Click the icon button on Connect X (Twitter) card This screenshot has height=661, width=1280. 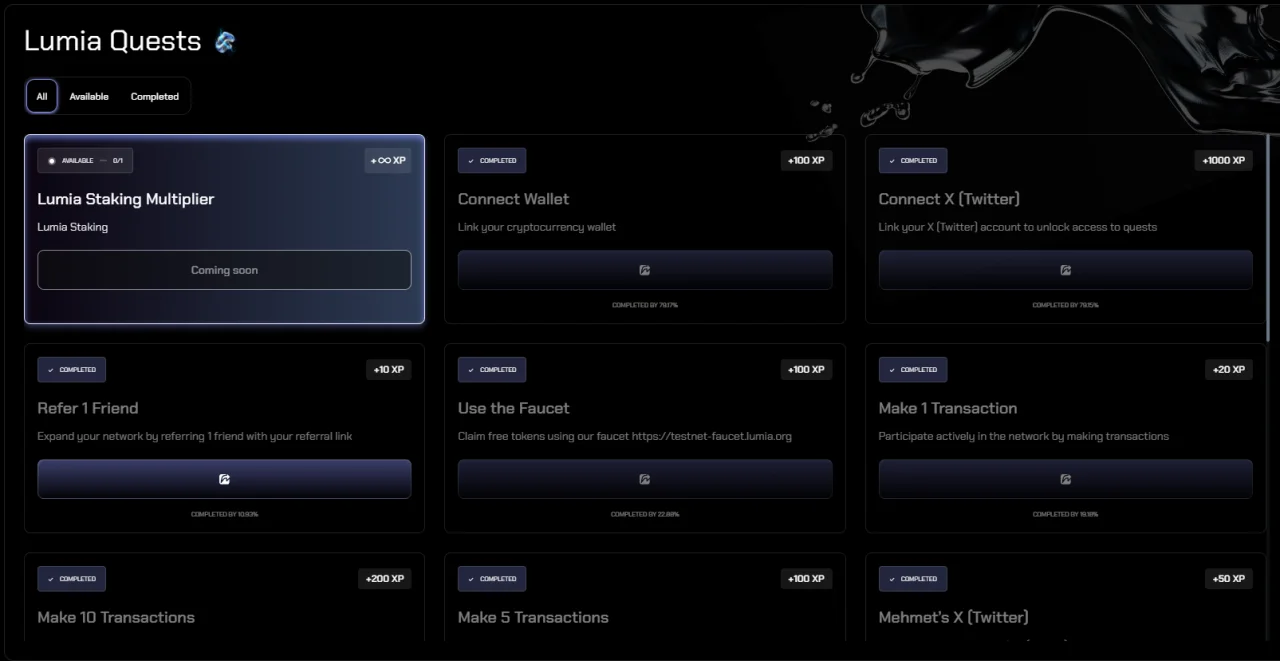tap(1065, 270)
